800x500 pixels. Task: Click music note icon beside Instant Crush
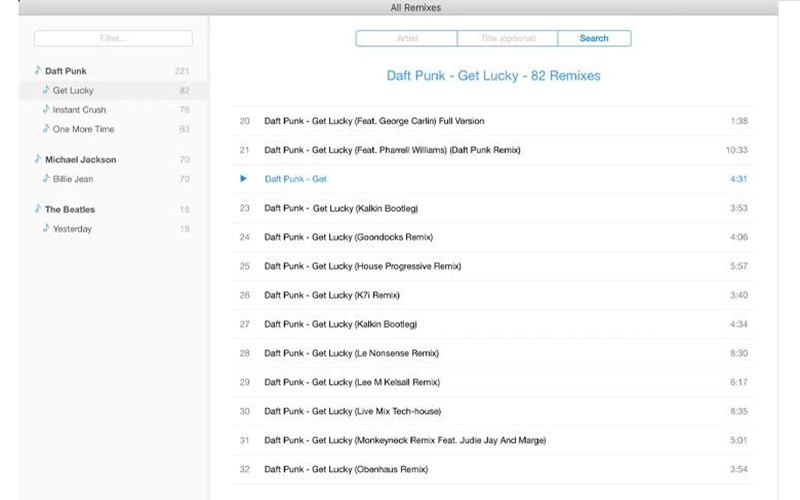tap(46, 109)
